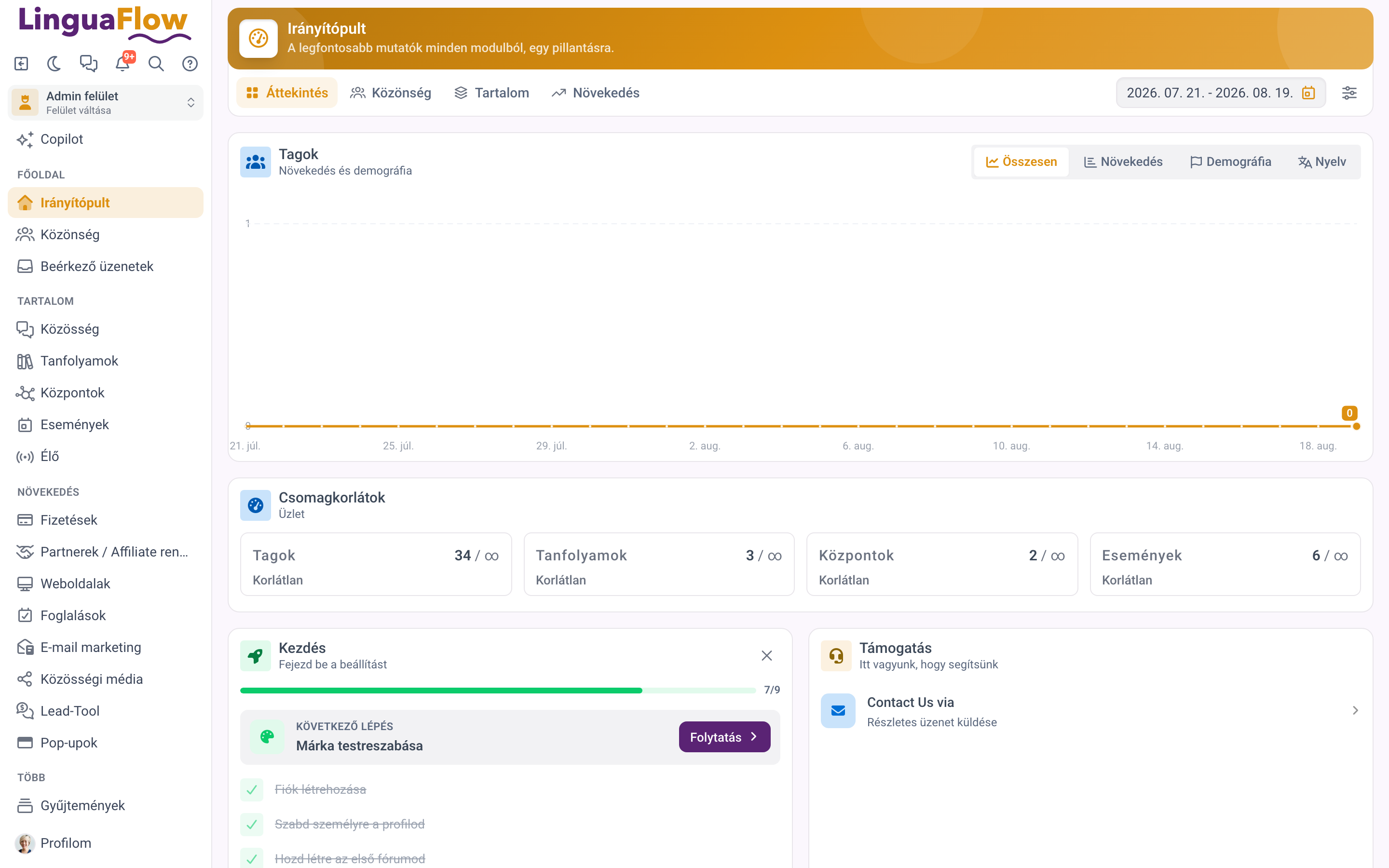Click the last data point on Tagok chart

pos(1356,427)
